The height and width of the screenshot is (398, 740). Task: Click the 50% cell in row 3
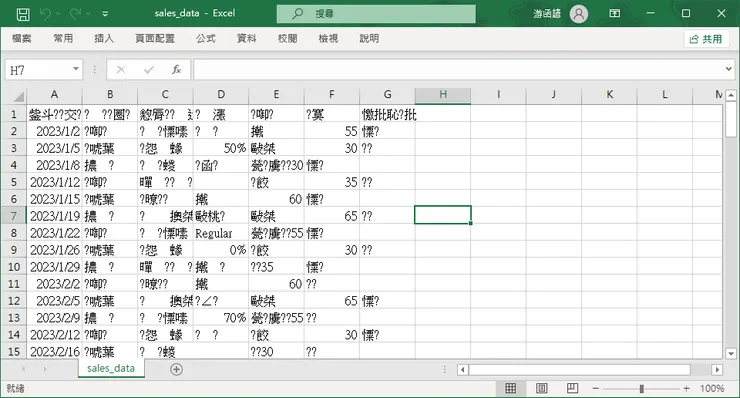click(x=221, y=148)
